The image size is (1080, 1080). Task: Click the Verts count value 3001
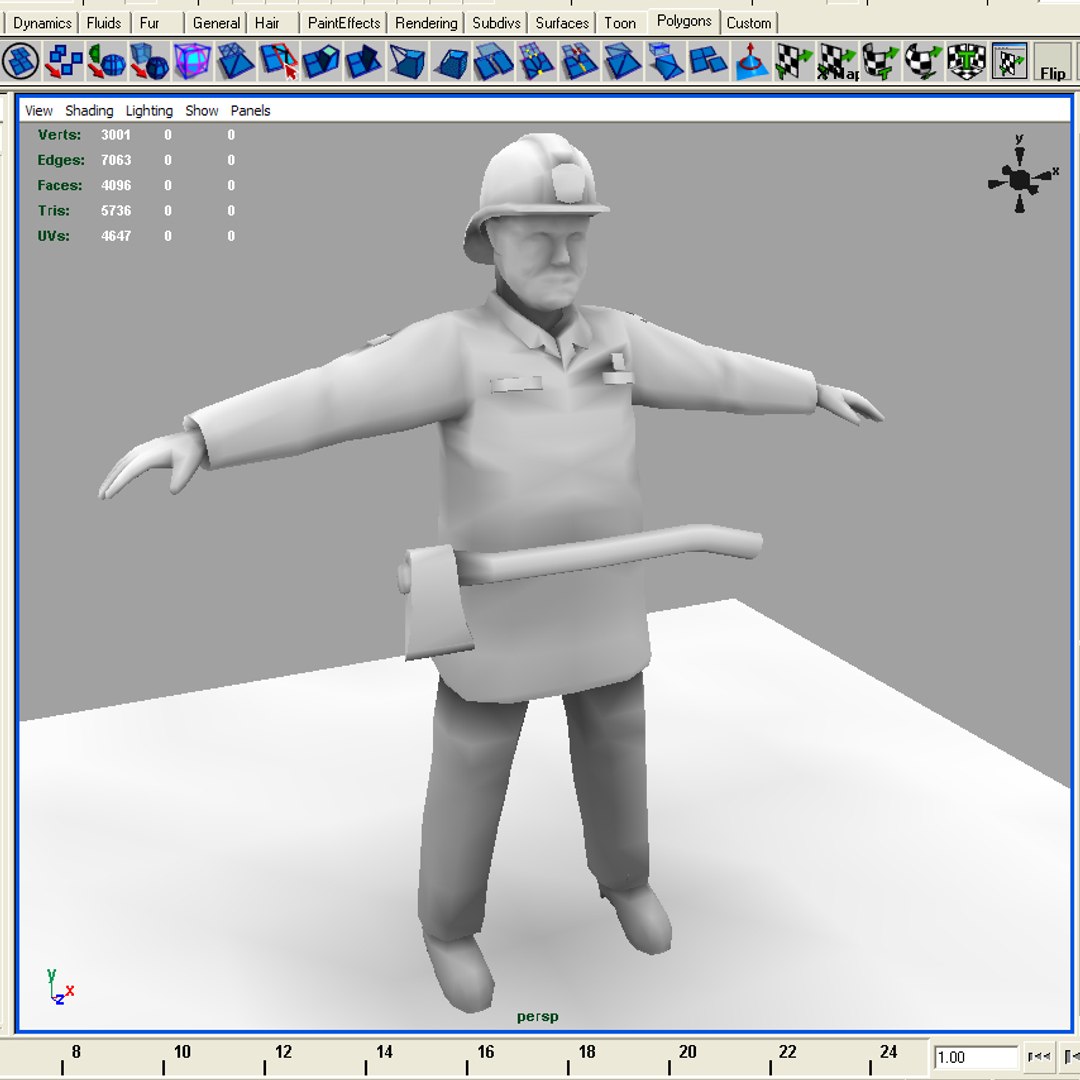[x=116, y=134]
